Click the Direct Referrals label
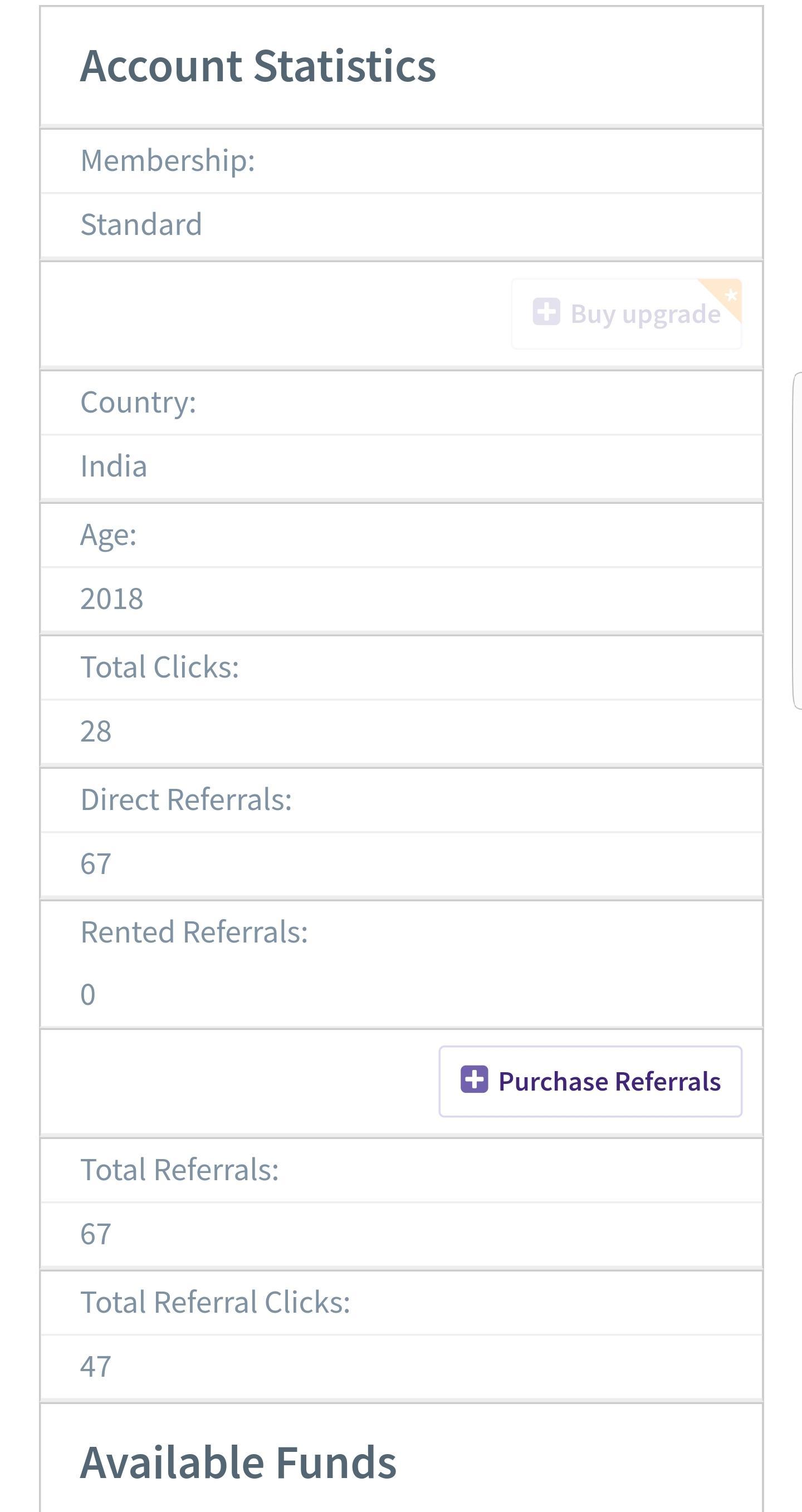 pos(186,799)
